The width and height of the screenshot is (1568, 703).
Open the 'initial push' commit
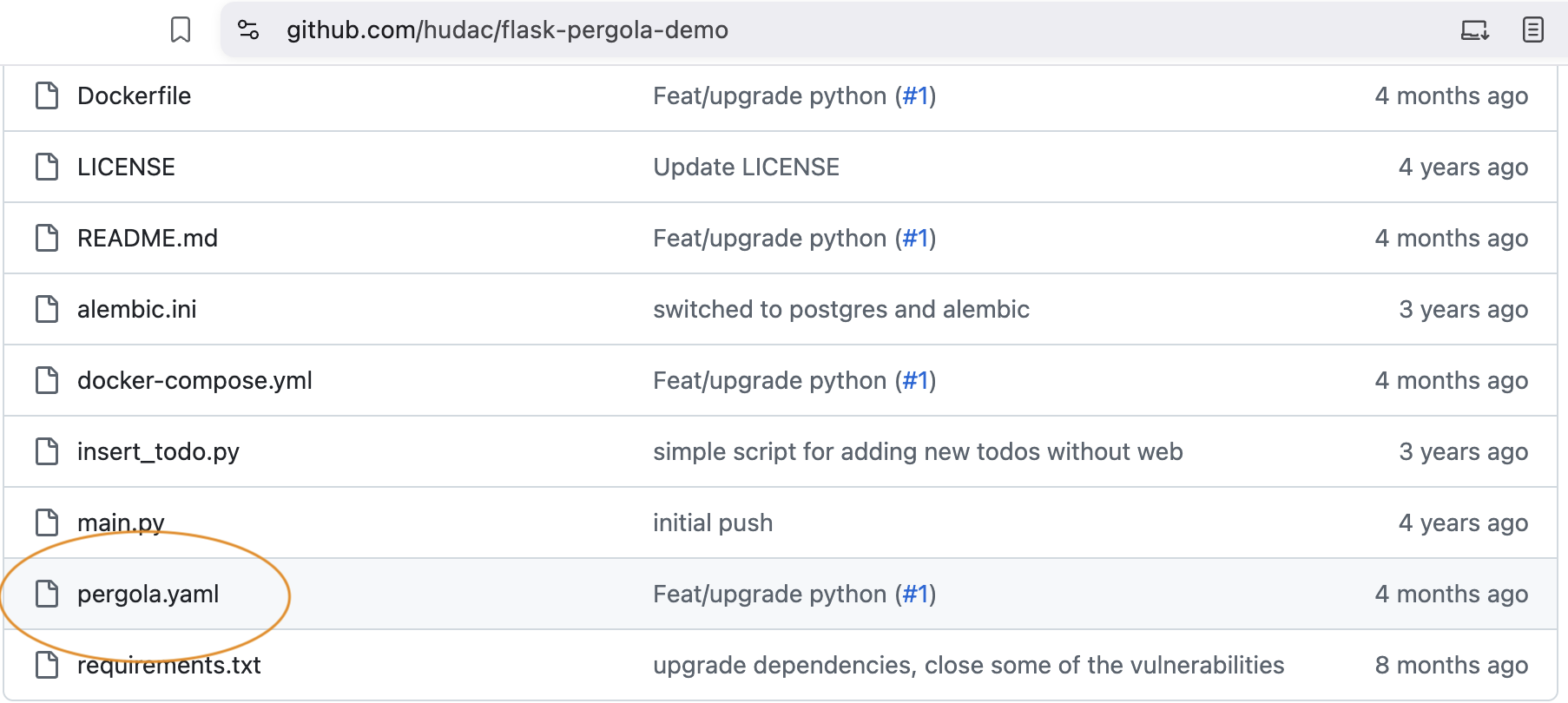[712, 522]
